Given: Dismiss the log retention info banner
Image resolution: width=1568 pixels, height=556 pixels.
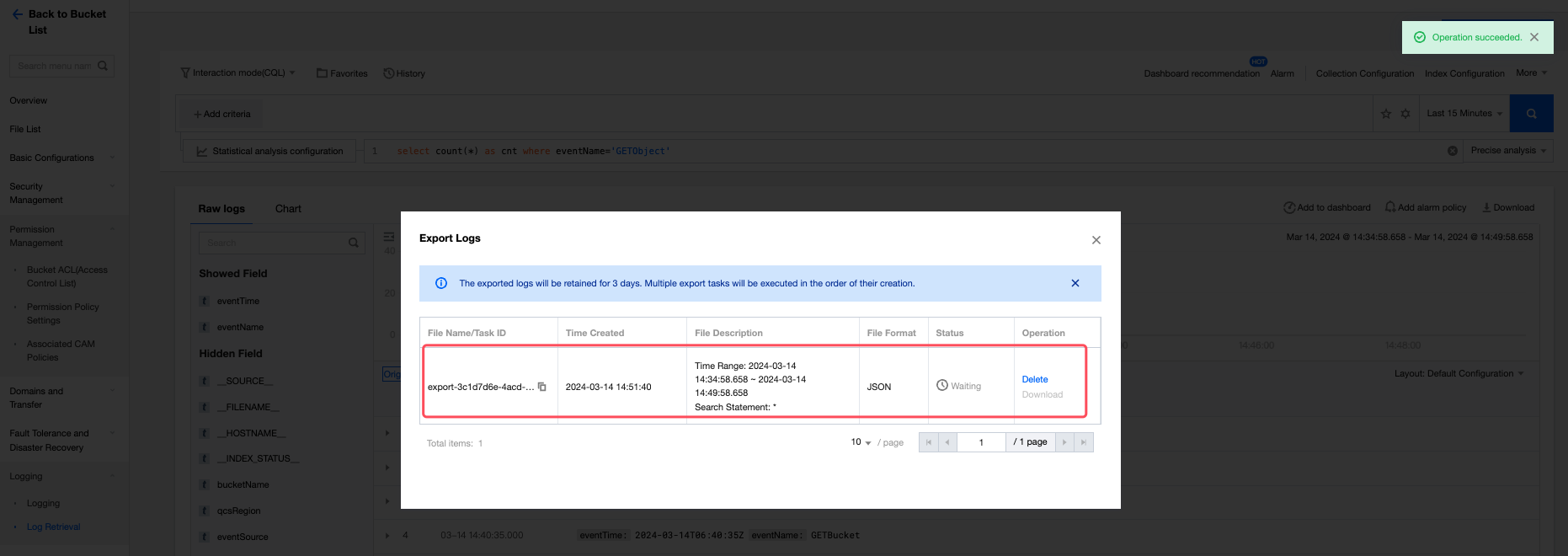Looking at the screenshot, I should click(1075, 283).
